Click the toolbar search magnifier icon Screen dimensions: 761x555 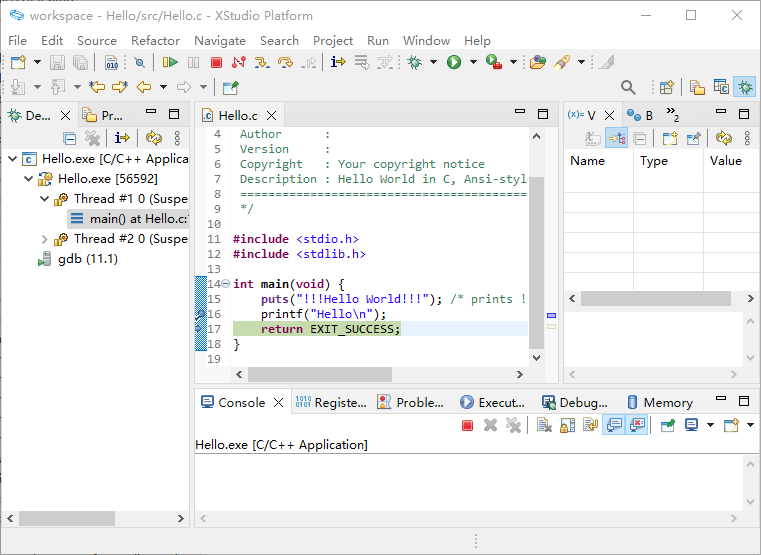[628, 87]
